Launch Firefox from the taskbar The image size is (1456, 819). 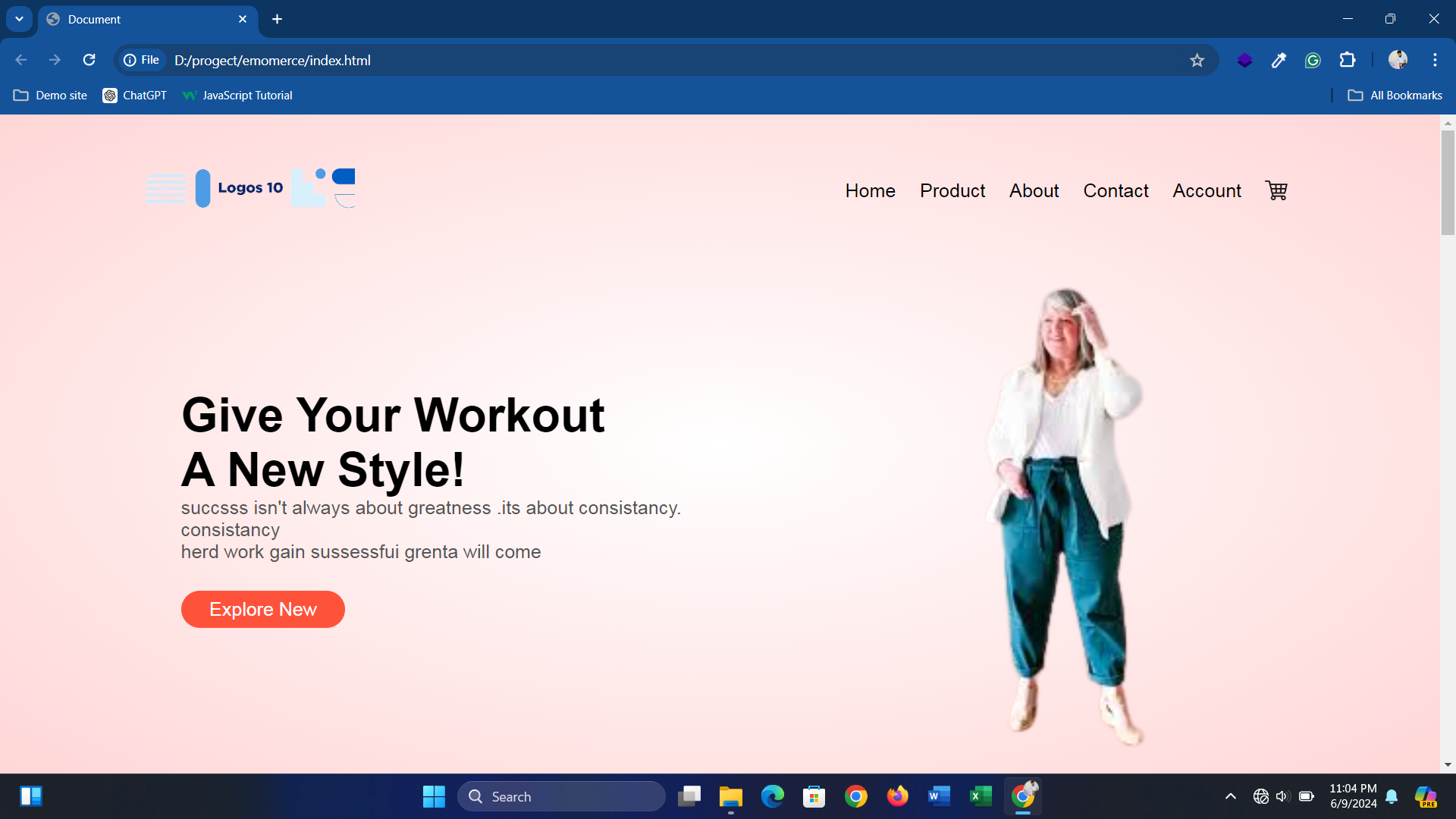click(897, 796)
